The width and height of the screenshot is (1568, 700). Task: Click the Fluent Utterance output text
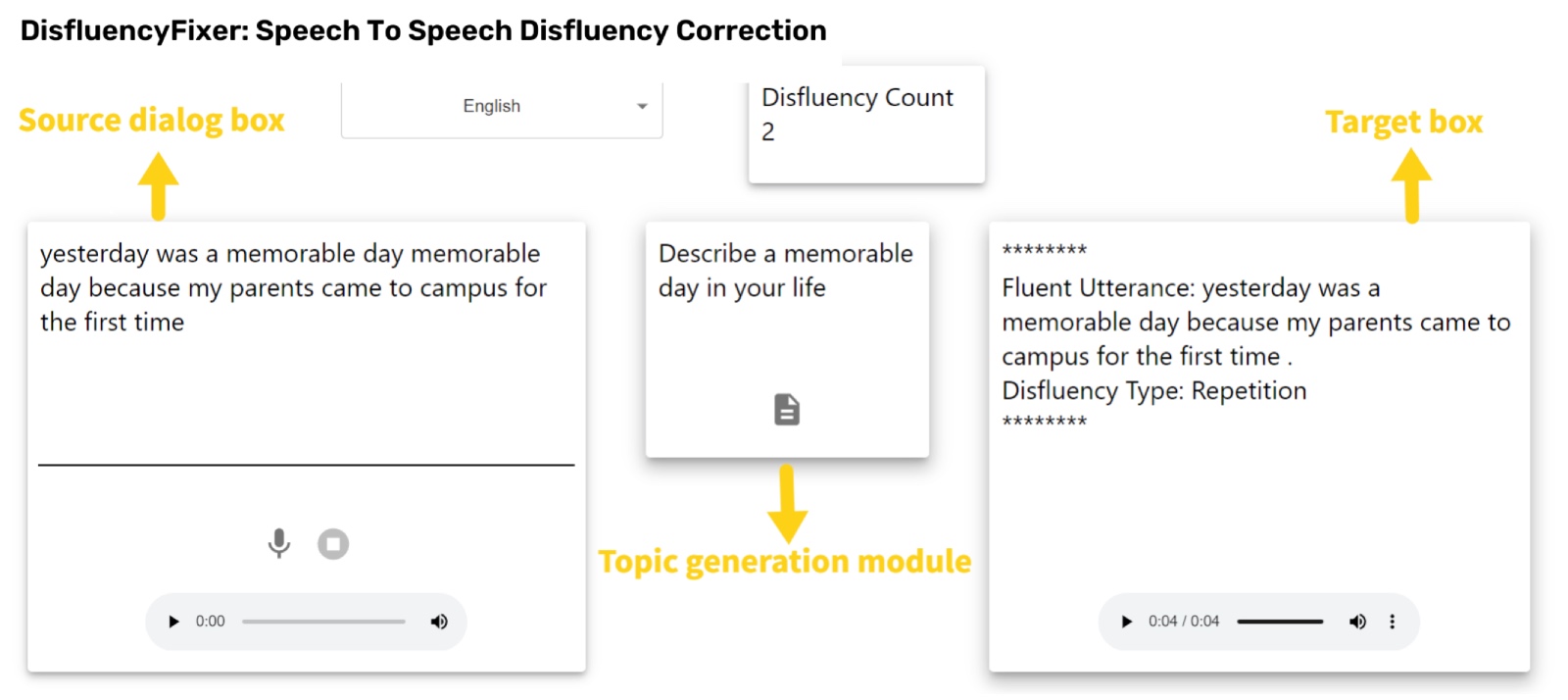1255,322
